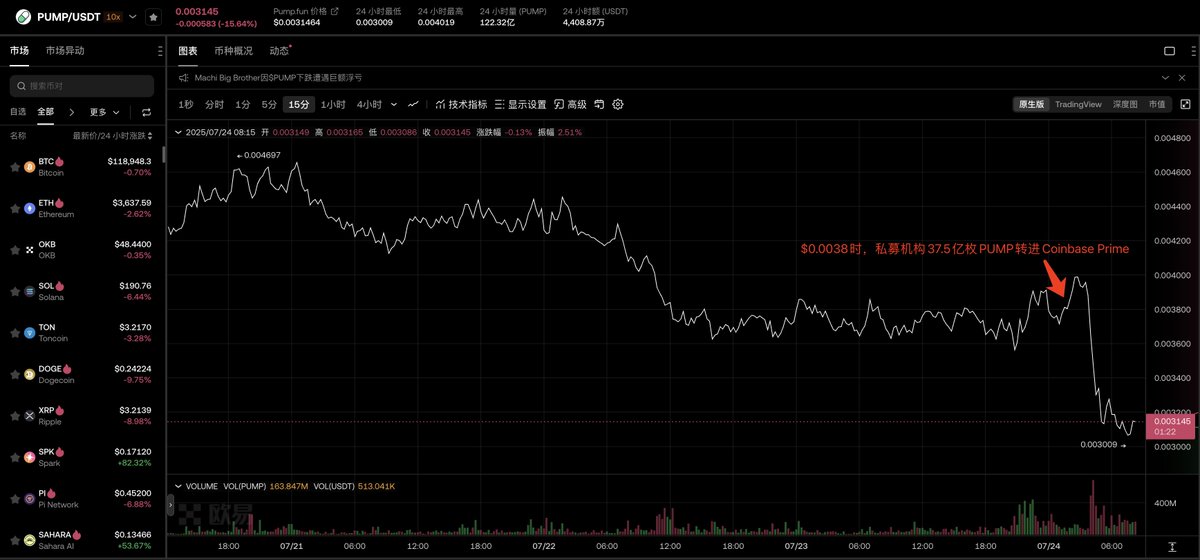
Task: Click the 10x leverage badge
Action: click(113, 17)
